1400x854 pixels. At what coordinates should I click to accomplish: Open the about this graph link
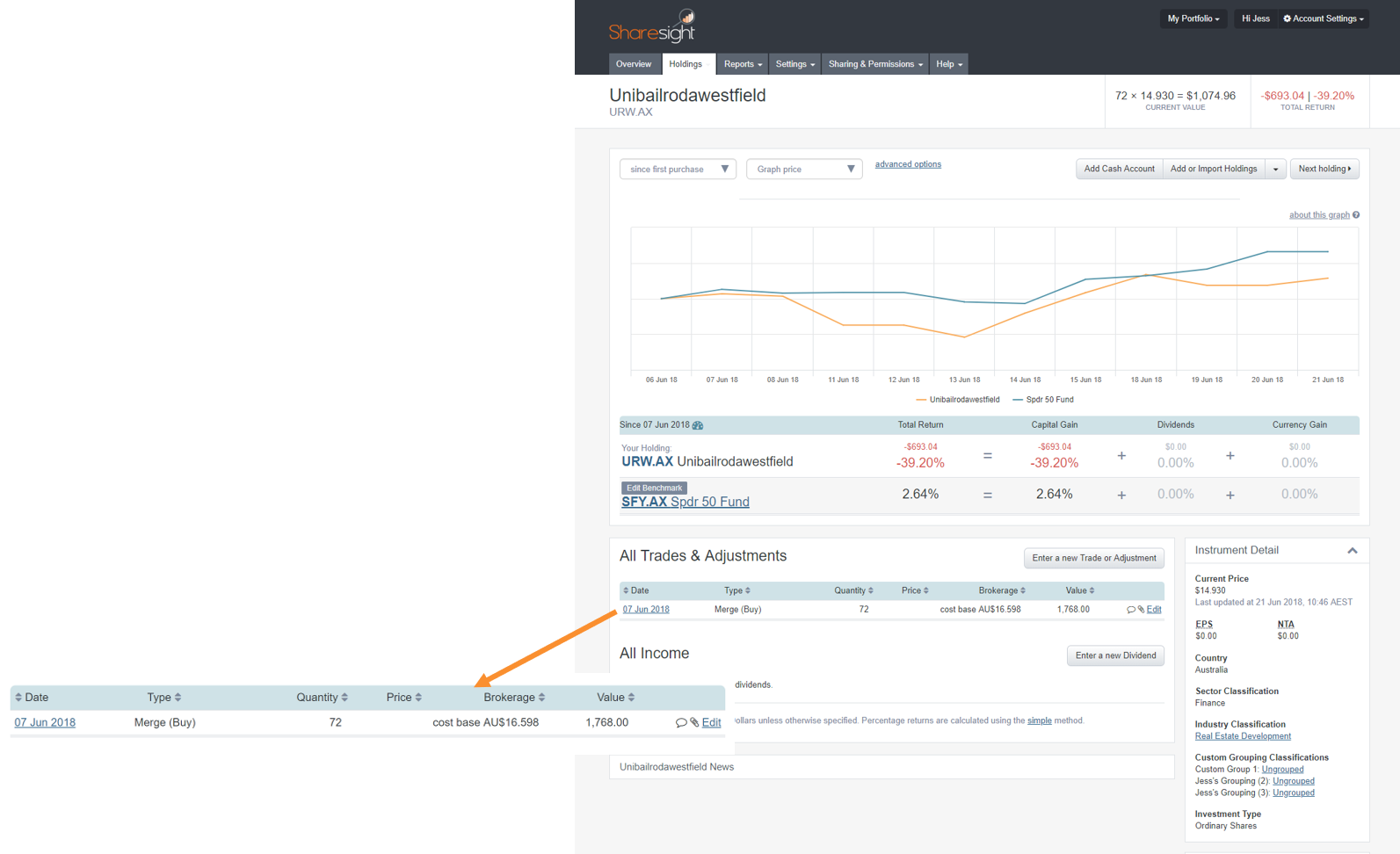point(1319,215)
